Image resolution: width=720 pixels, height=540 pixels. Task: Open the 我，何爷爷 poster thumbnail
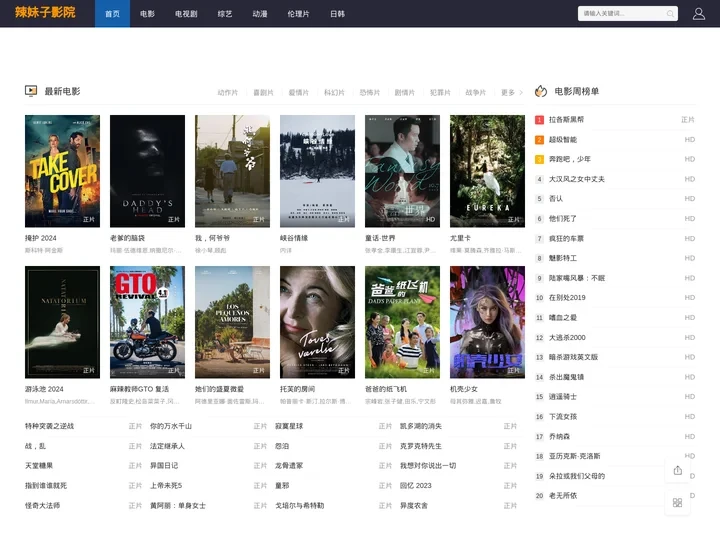[232, 171]
